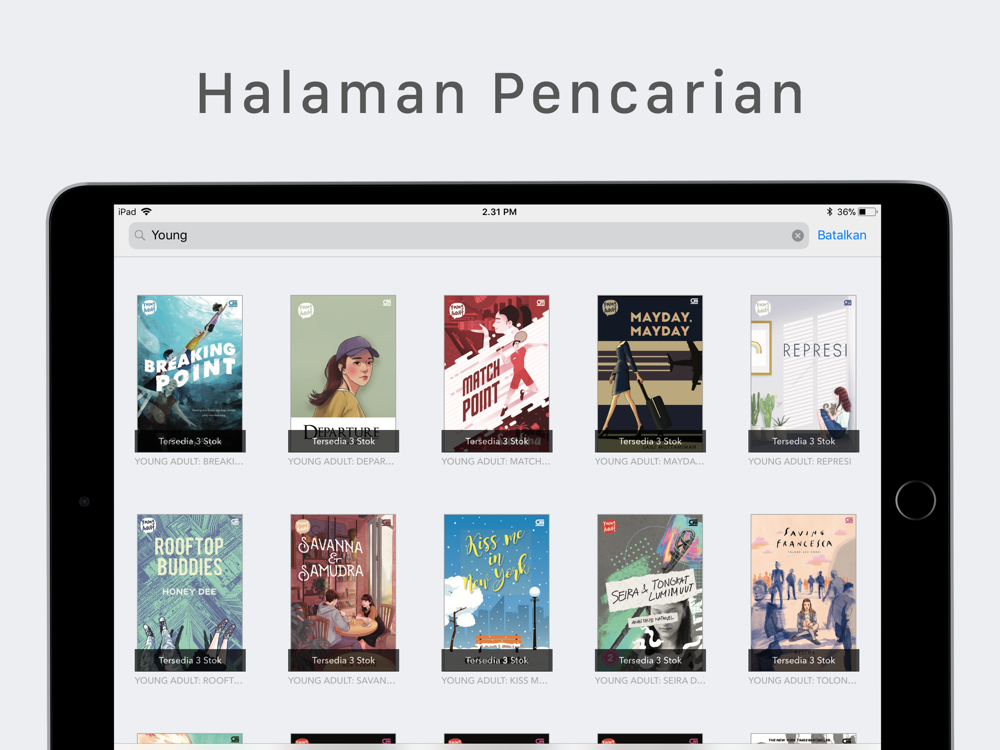Click the Batalkan cancel link
1000x750 pixels.
842,235
